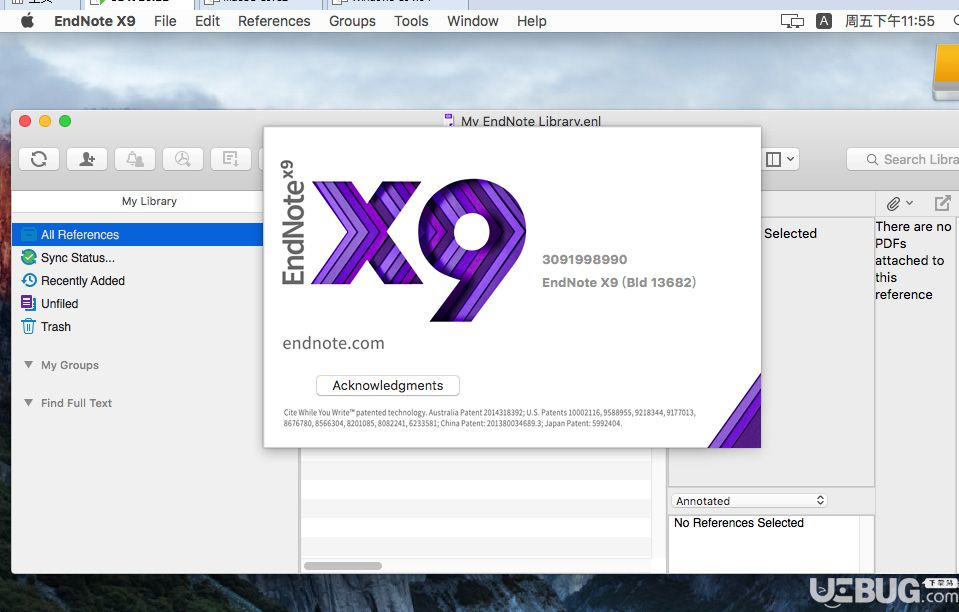Click the EndNote X9 (Bld 13682) text
The image size is (959, 612).
click(619, 282)
